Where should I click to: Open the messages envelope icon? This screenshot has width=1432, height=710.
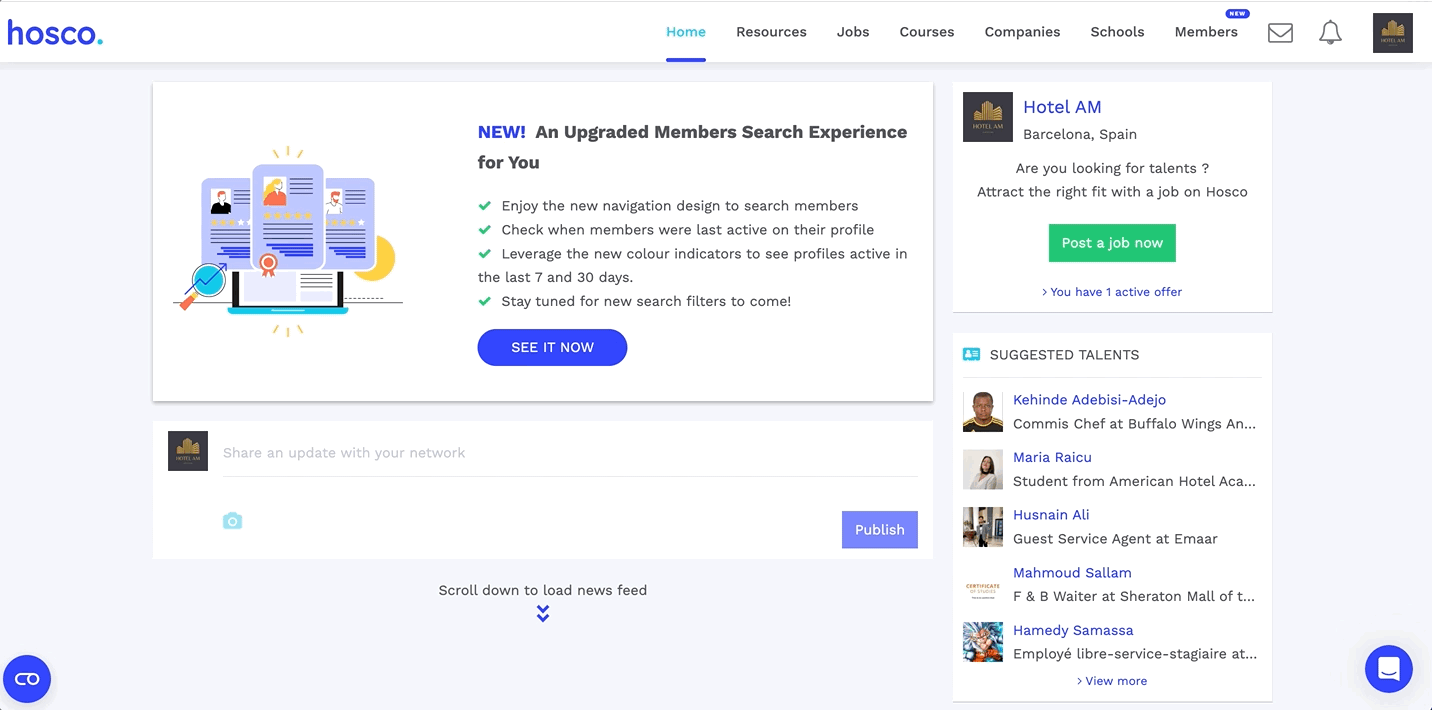click(x=1280, y=33)
